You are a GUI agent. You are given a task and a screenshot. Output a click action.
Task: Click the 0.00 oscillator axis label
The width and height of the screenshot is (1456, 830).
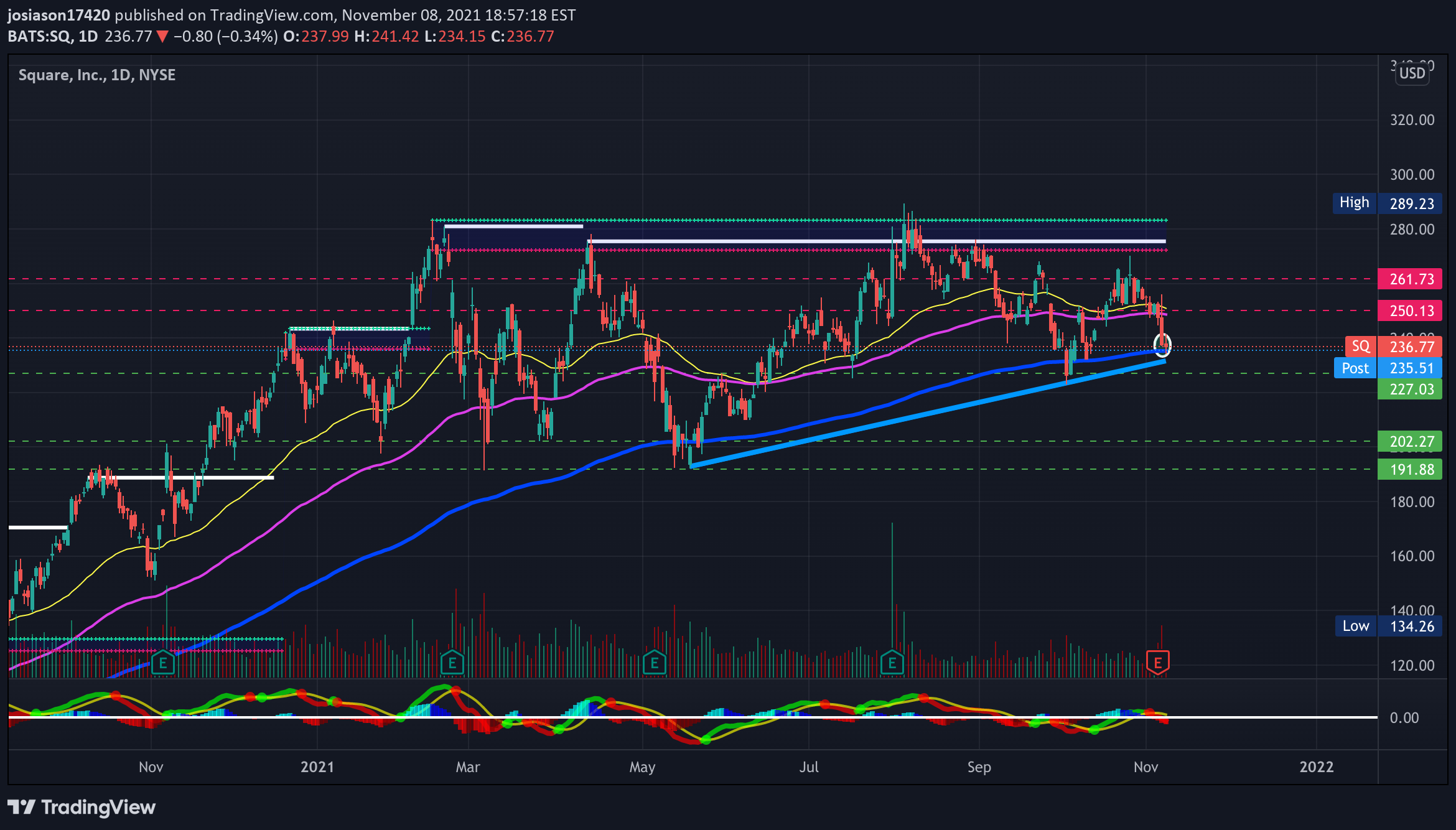(x=1404, y=717)
